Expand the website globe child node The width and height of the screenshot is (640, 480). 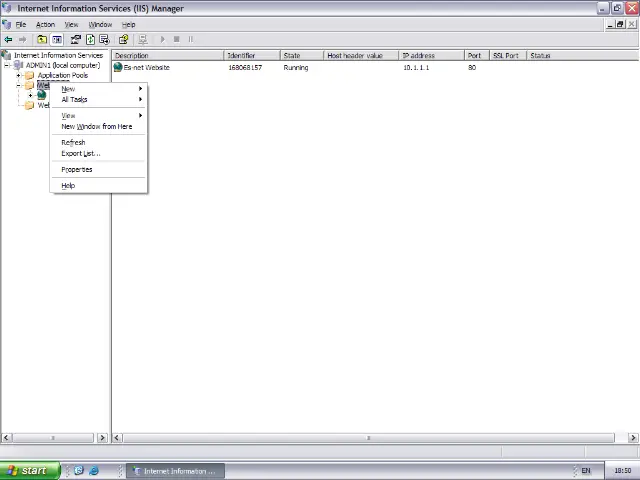coord(31,96)
